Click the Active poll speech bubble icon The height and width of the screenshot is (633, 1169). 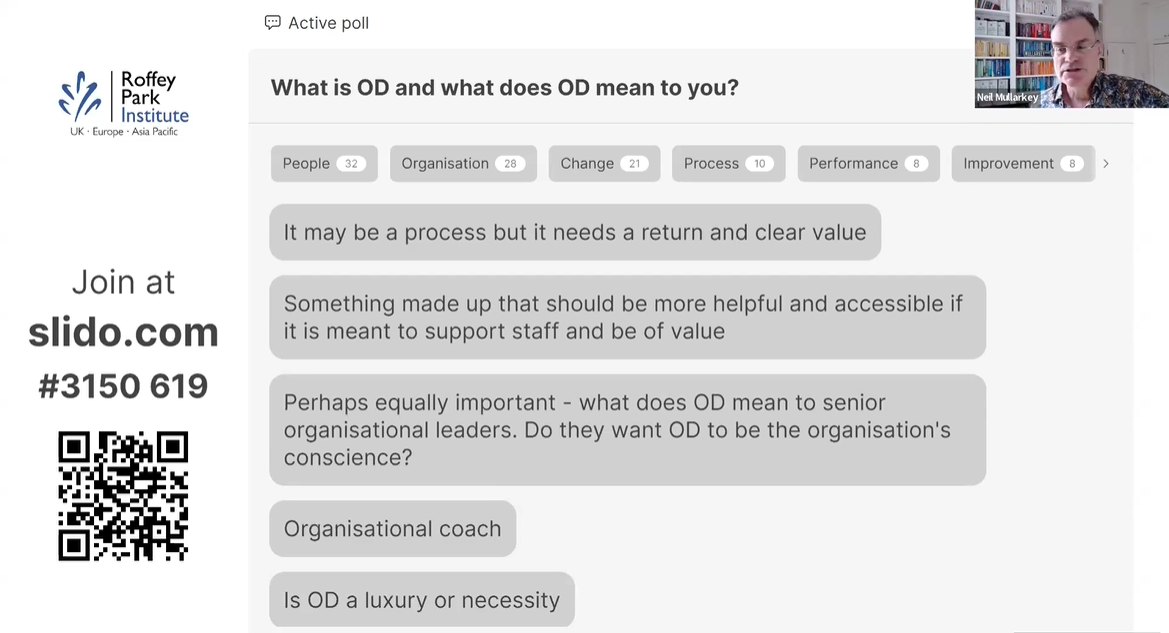click(272, 22)
